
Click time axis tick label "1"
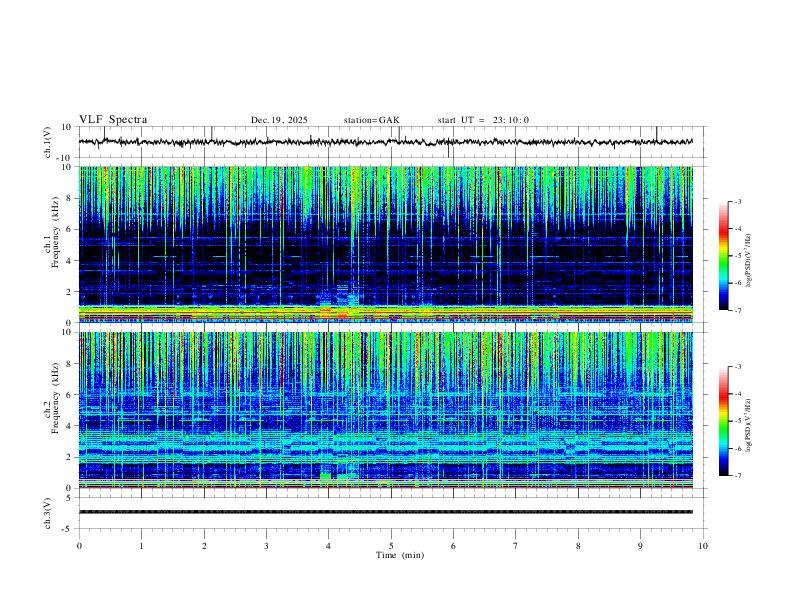(141, 546)
